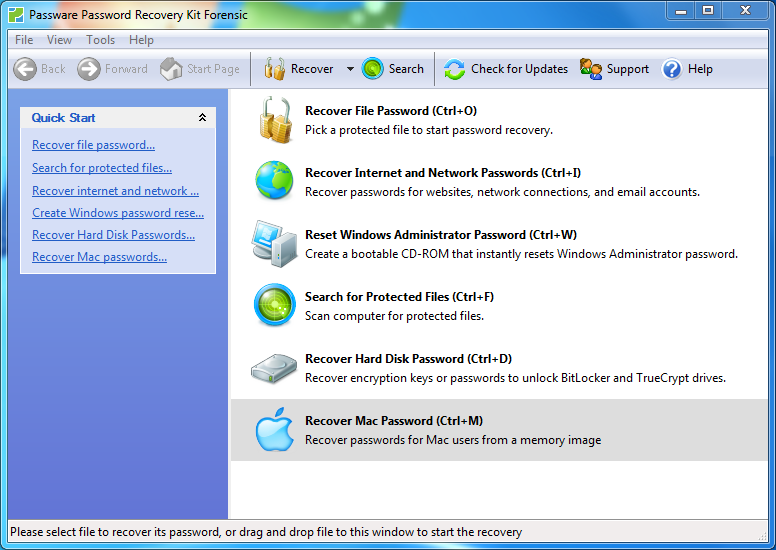Click the green radar icon for Search for Protected Files
Image resolution: width=776 pixels, height=550 pixels.
274,306
